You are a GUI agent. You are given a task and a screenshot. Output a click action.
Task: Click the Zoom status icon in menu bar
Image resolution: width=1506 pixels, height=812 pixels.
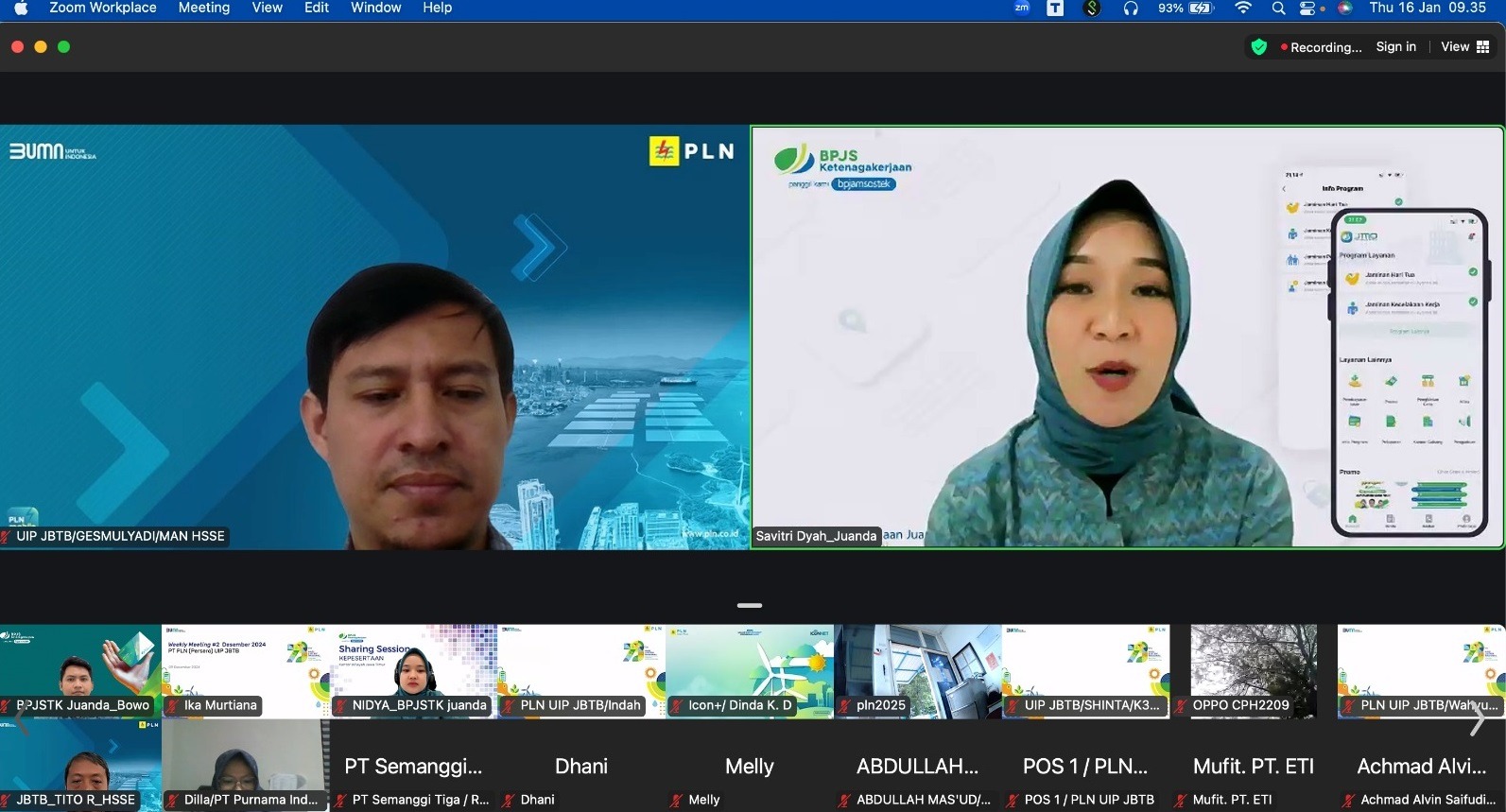(x=1022, y=8)
